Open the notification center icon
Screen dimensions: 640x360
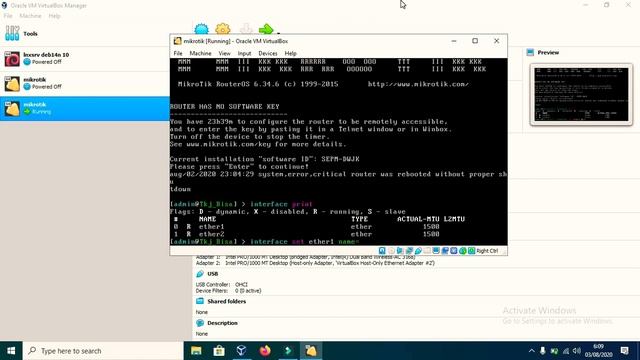[624, 351]
